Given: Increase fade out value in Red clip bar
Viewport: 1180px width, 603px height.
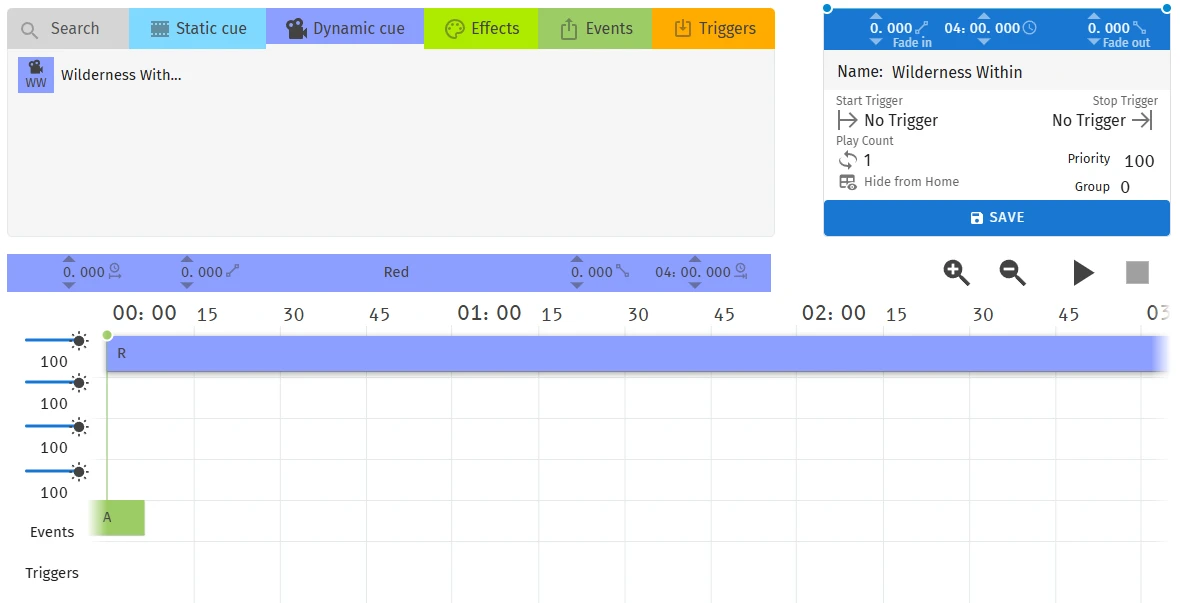Looking at the screenshot, I should pyautogui.click(x=576, y=259).
